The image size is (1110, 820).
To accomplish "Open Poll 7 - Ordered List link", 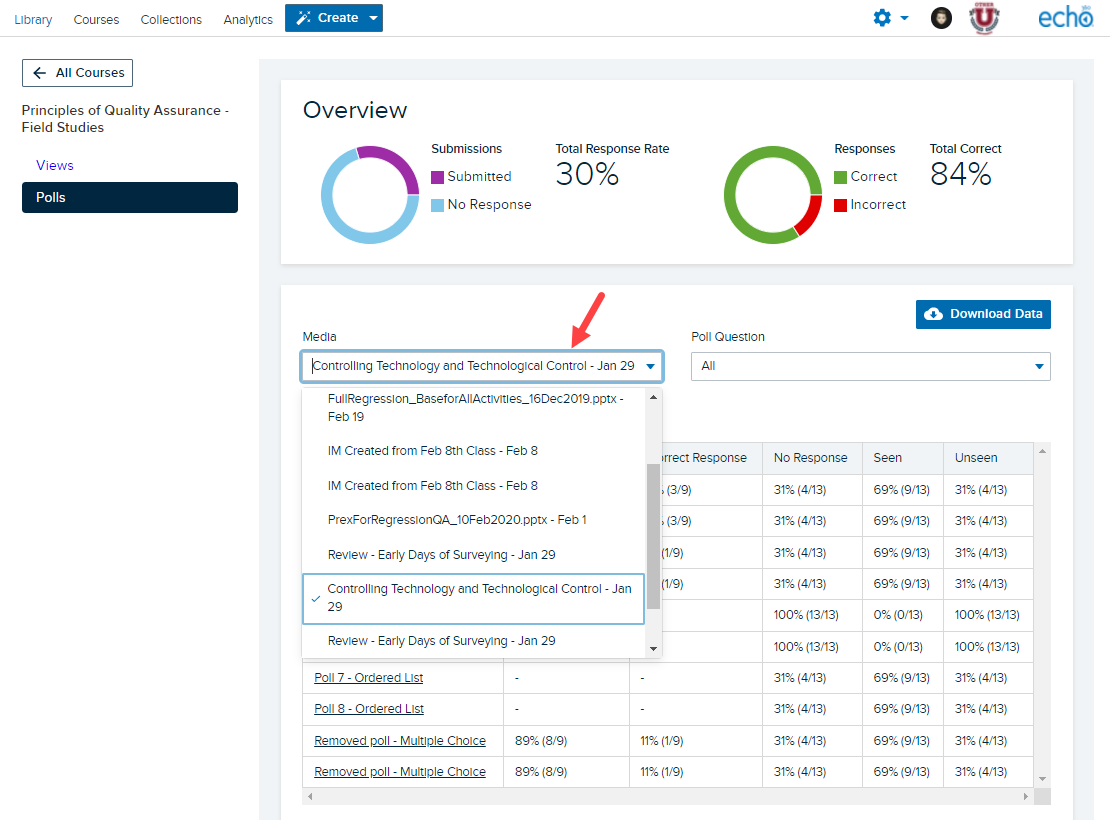I will click(368, 678).
